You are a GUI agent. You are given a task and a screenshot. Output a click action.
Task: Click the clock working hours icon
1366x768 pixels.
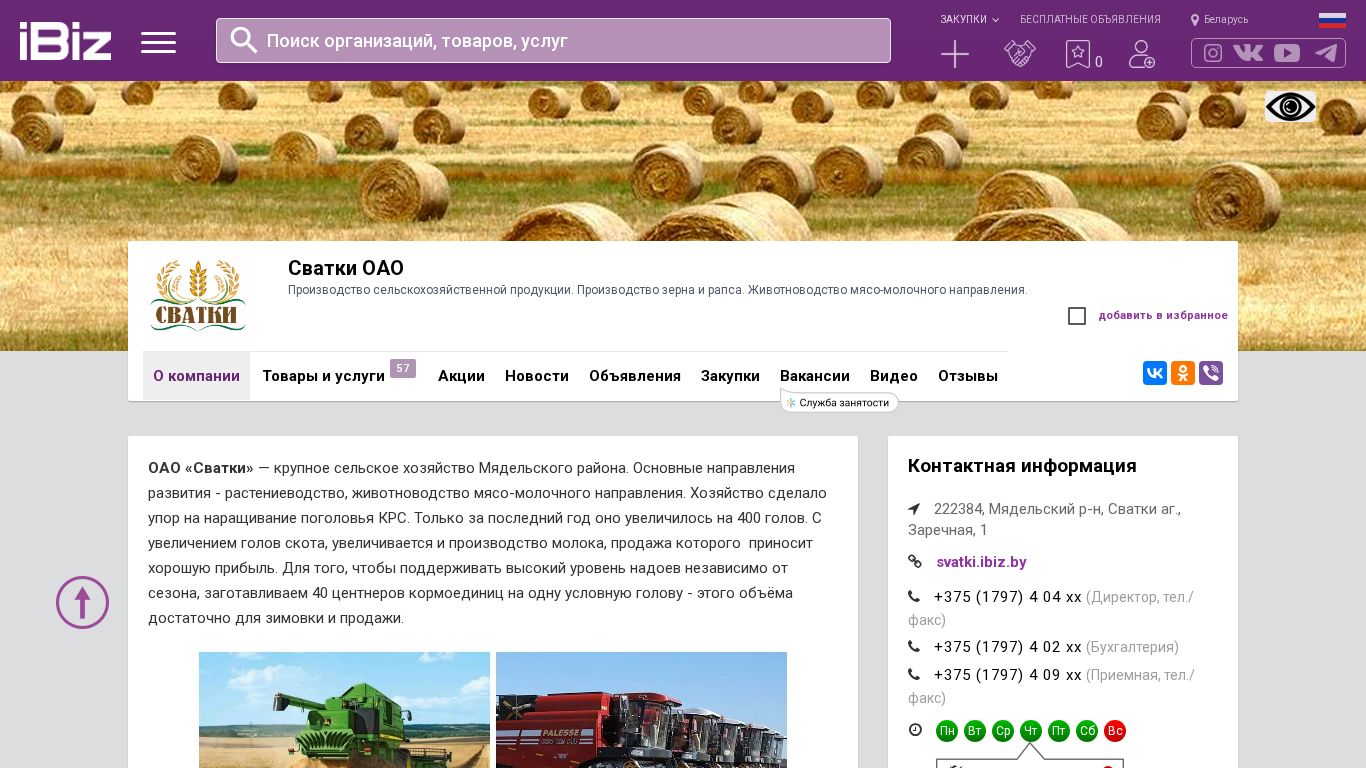pos(915,730)
